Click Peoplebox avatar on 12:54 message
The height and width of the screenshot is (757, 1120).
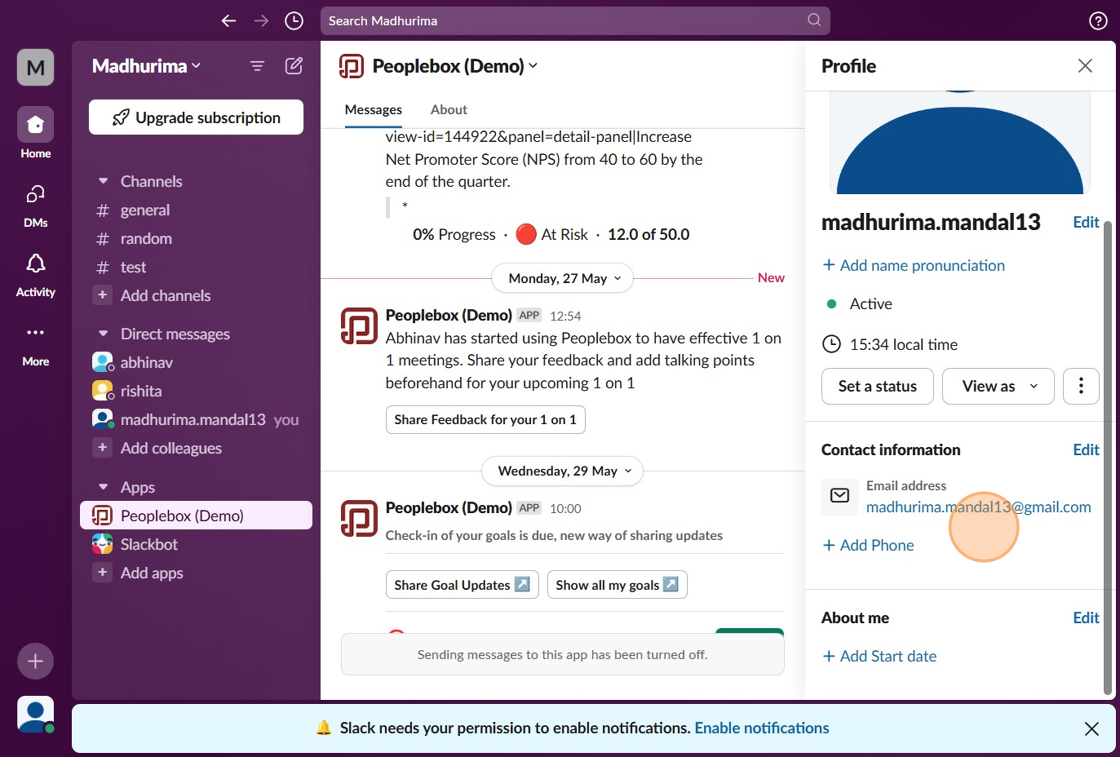pyautogui.click(x=359, y=326)
